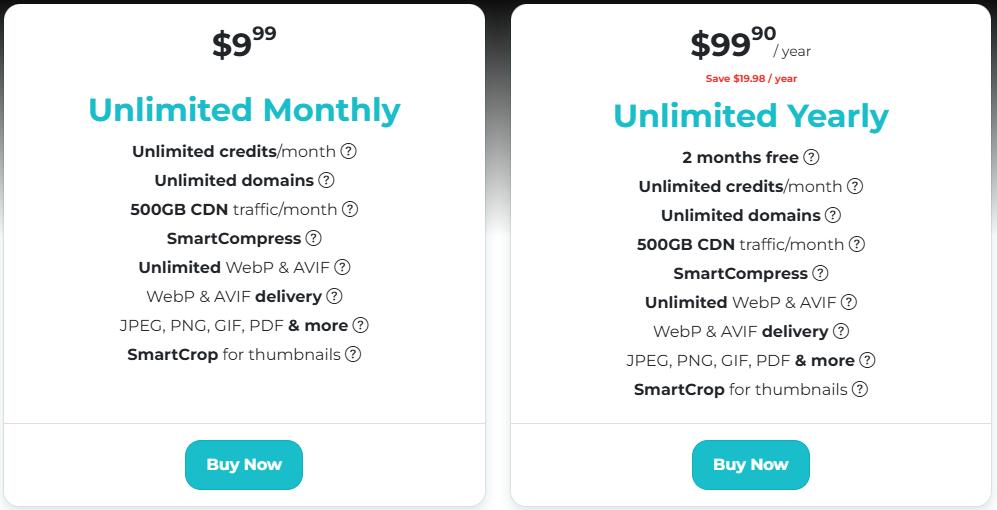Click help icon for Yearly 500GB CDN traffic

click(857, 245)
